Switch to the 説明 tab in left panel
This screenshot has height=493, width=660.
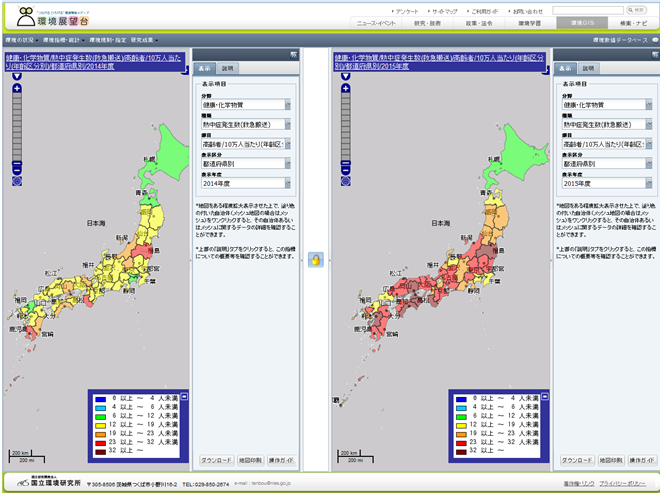(226, 69)
